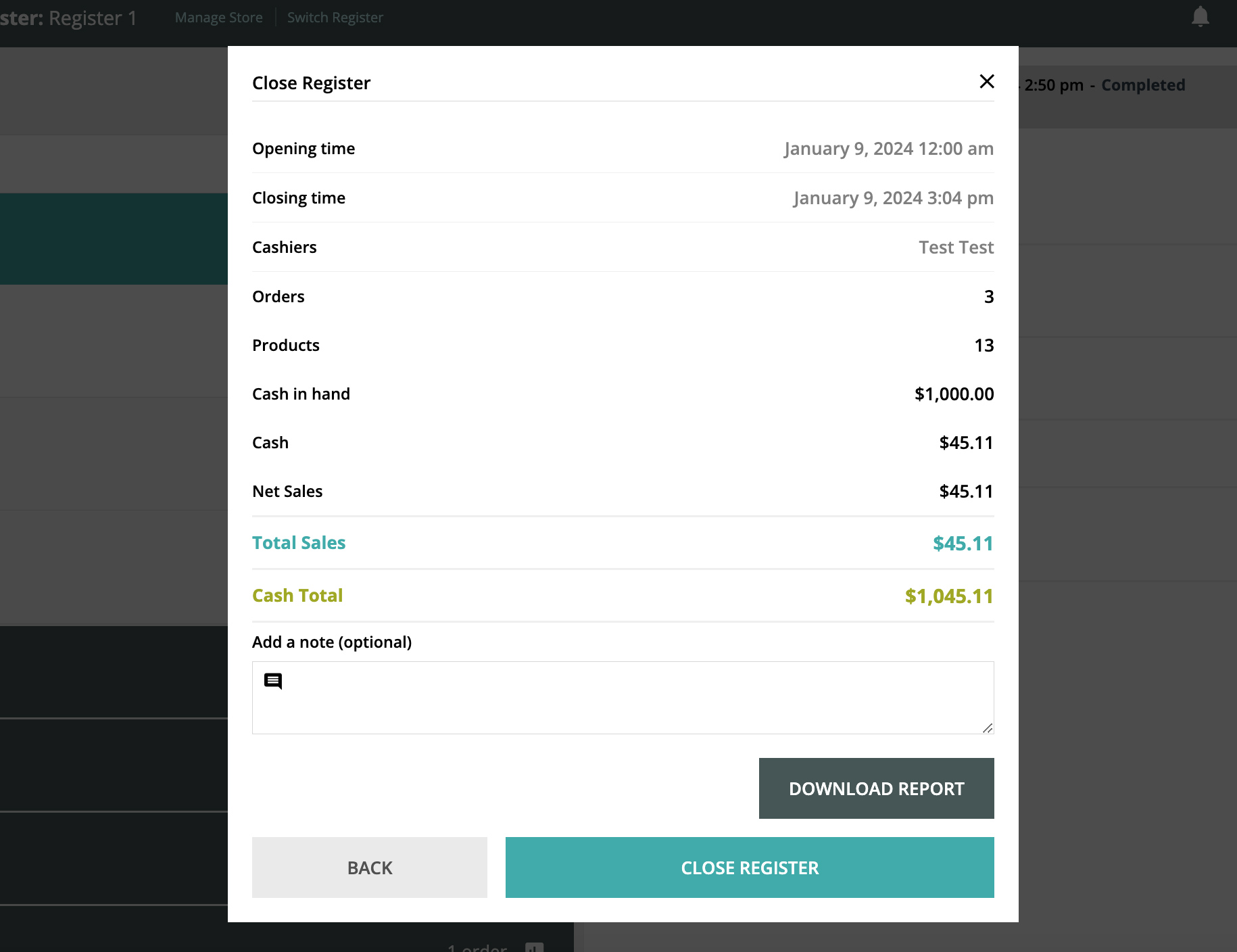Click the Opening time date value
Viewport: 1237px width, 952px height.
[x=888, y=149]
